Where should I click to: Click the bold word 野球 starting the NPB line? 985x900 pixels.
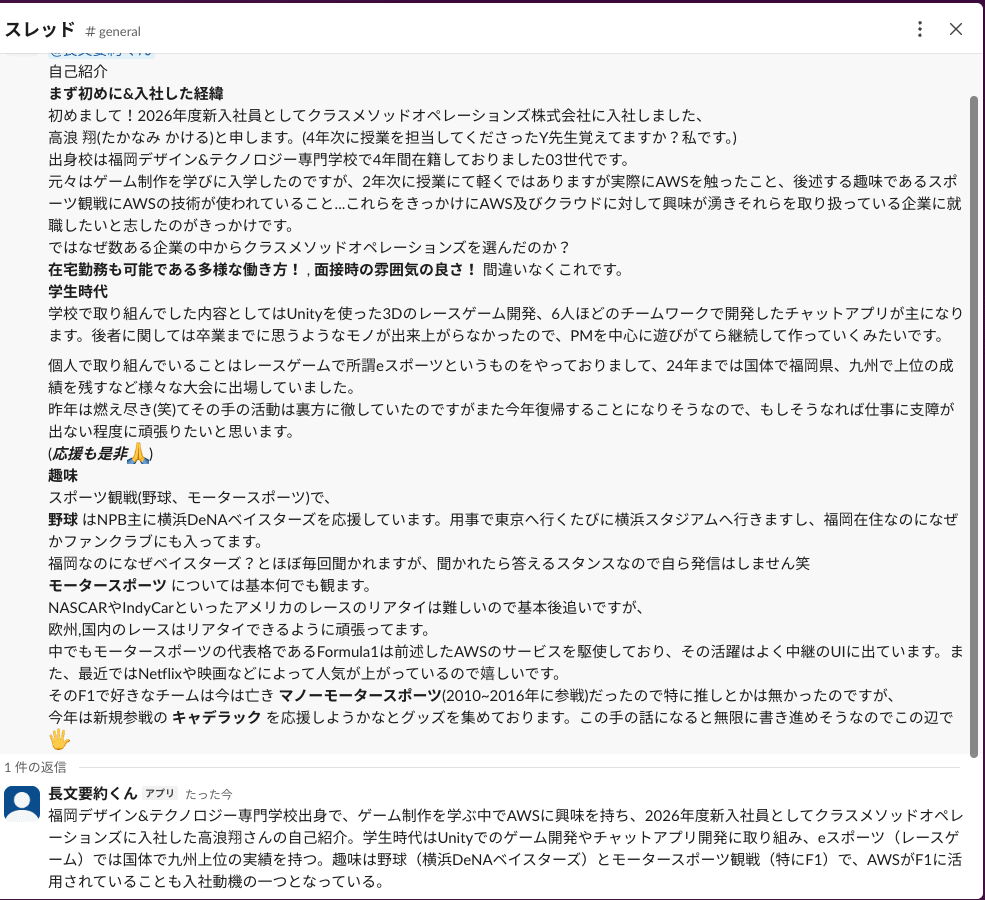tap(63, 519)
